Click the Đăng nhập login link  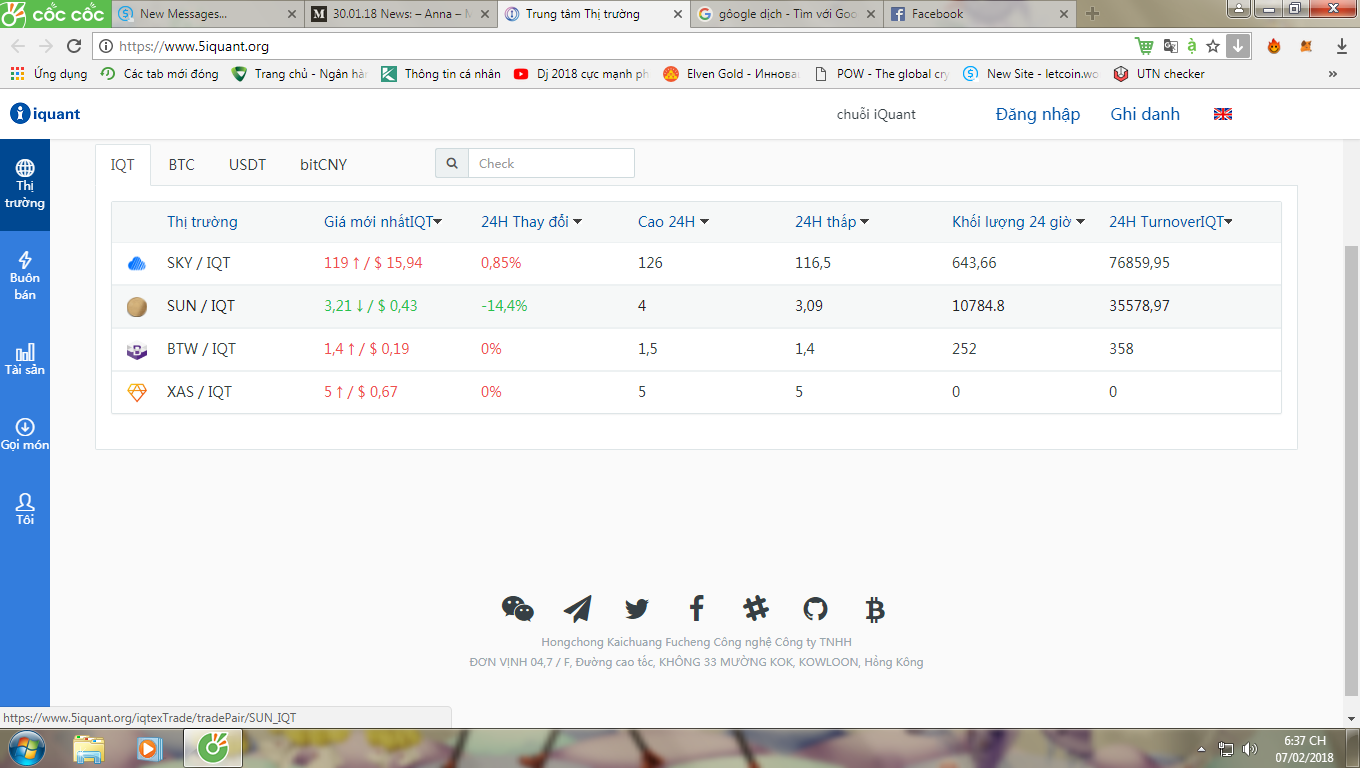(x=1038, y=114)
